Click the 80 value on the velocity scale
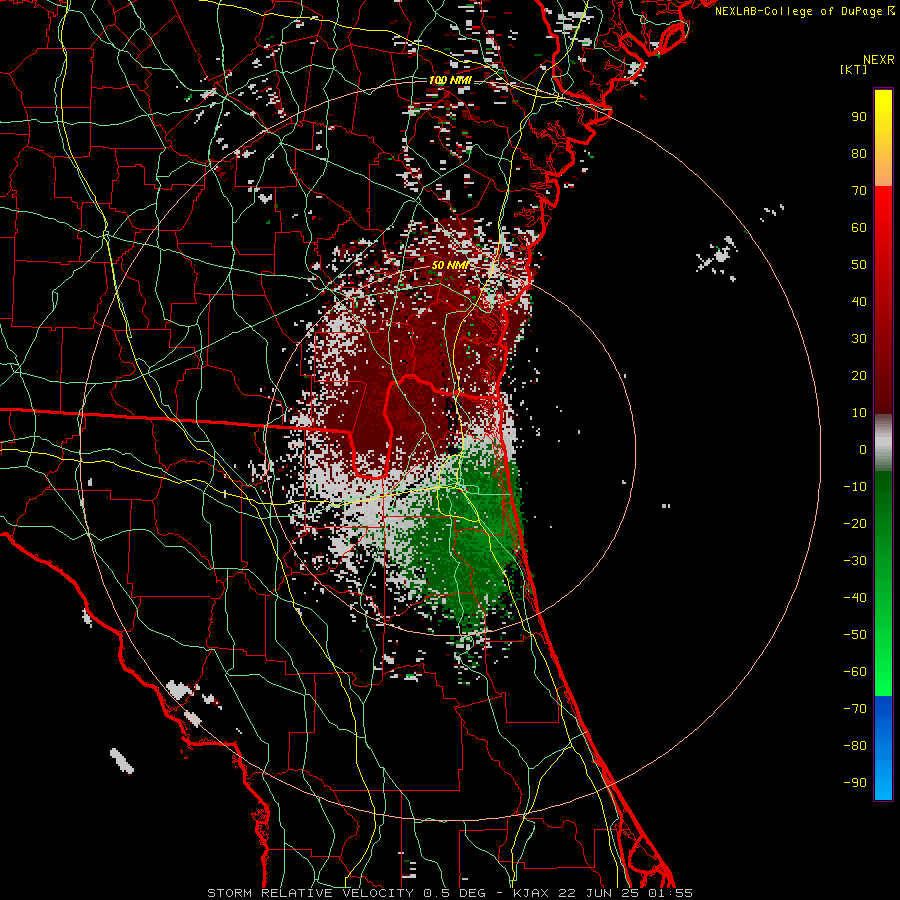The width and height of the screenshot is (900, 900). point(859,153)
